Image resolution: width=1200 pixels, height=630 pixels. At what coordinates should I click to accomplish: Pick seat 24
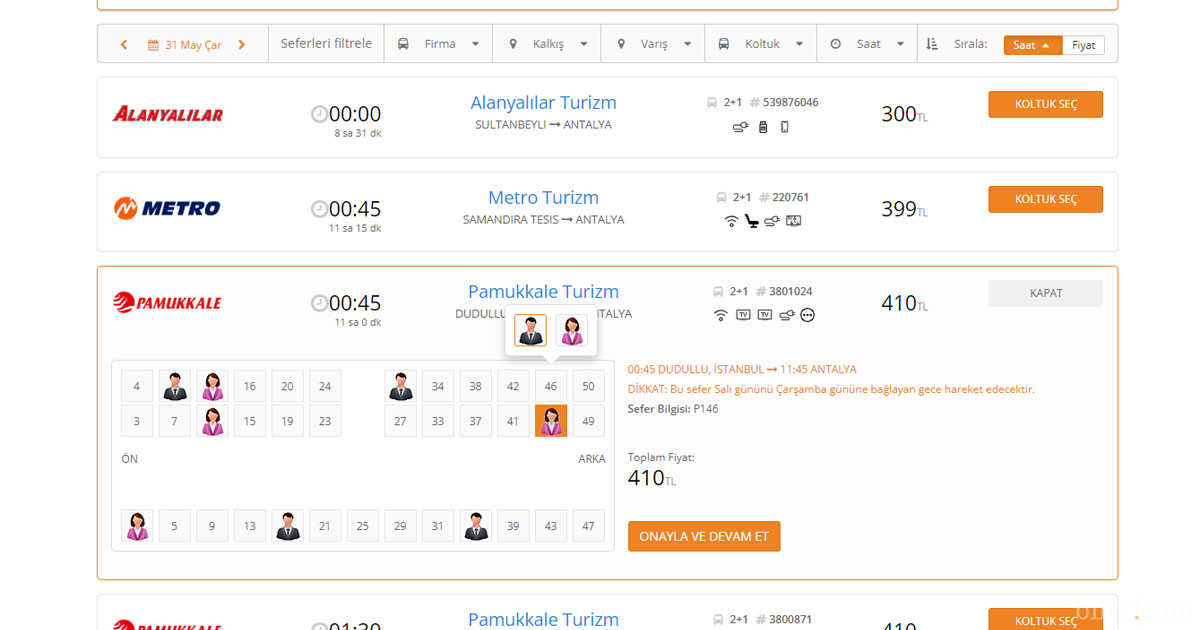325,386
